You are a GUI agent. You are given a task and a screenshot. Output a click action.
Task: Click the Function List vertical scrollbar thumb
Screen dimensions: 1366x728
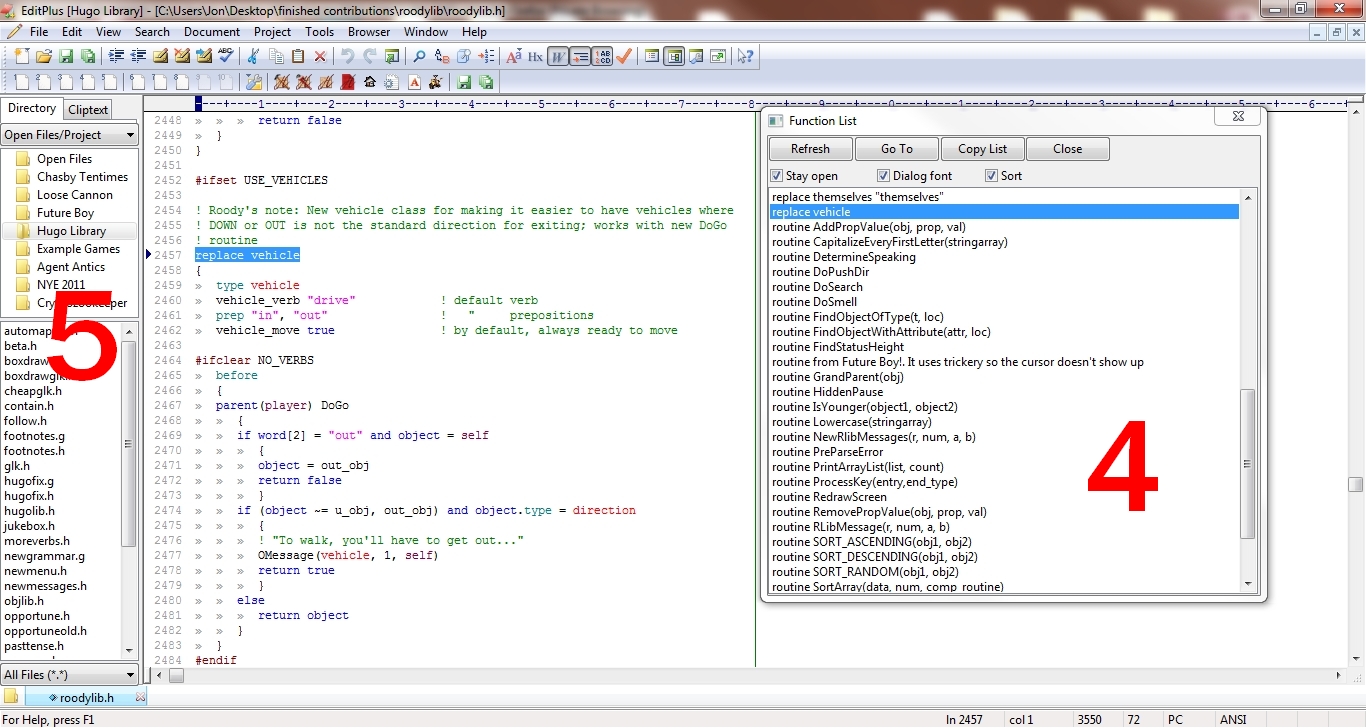[x=1247, y=464]
